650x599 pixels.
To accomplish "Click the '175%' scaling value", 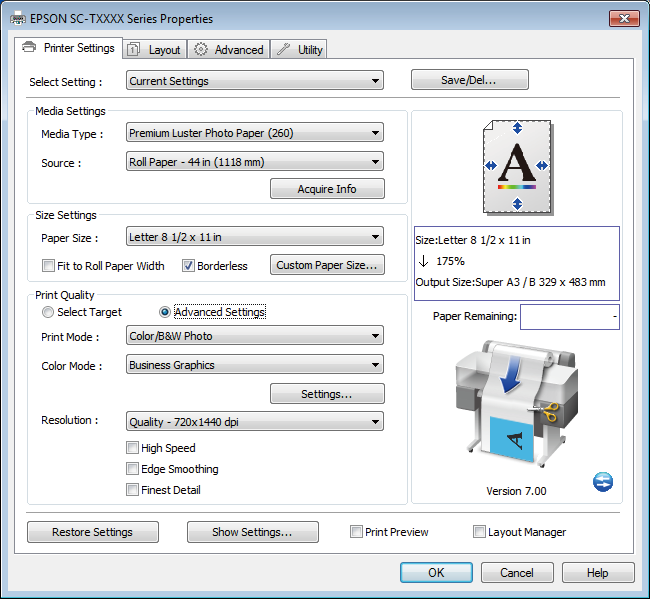I will click(x=450, y=261).
